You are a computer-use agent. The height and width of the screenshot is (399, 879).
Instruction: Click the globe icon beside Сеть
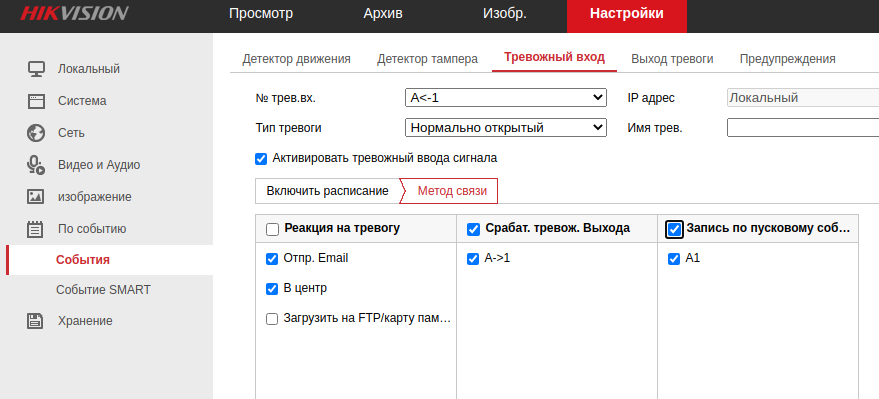[x=36, y=133]
